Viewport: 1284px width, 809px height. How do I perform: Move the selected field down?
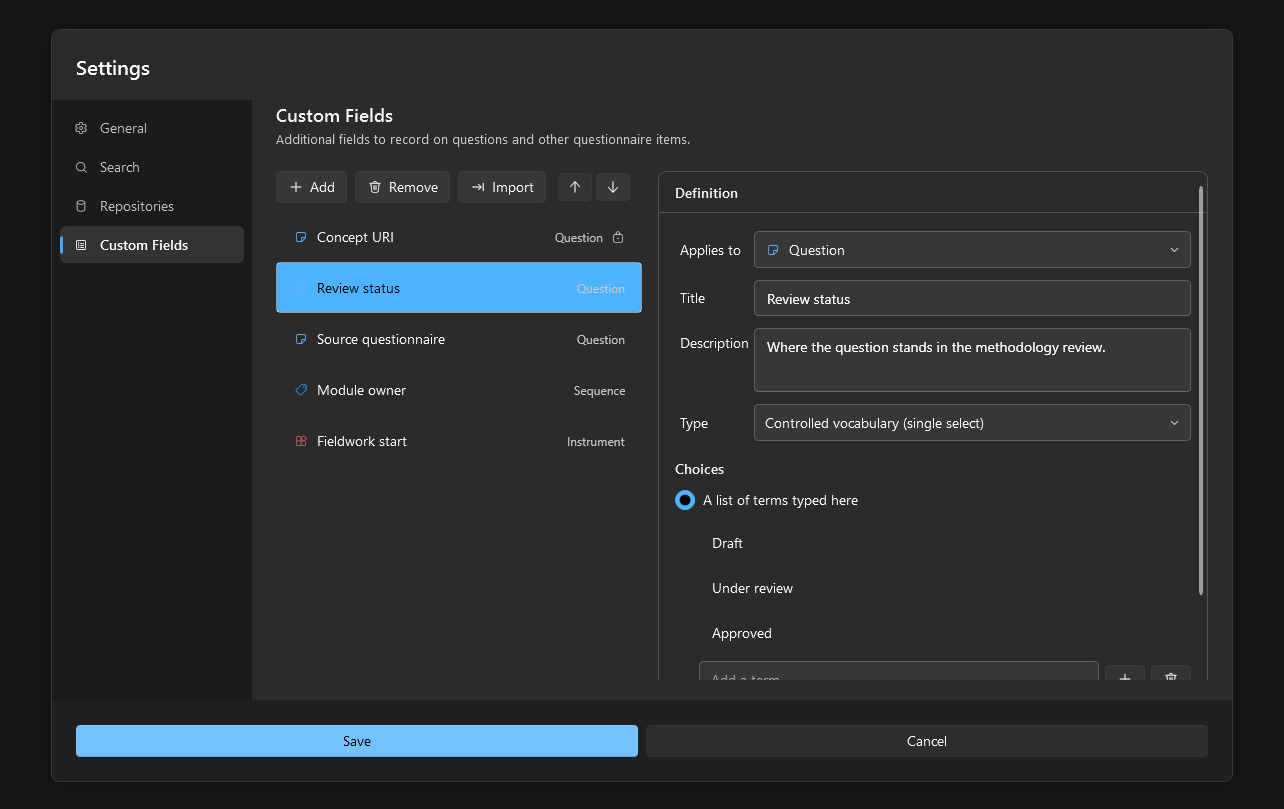coord(613,187)
